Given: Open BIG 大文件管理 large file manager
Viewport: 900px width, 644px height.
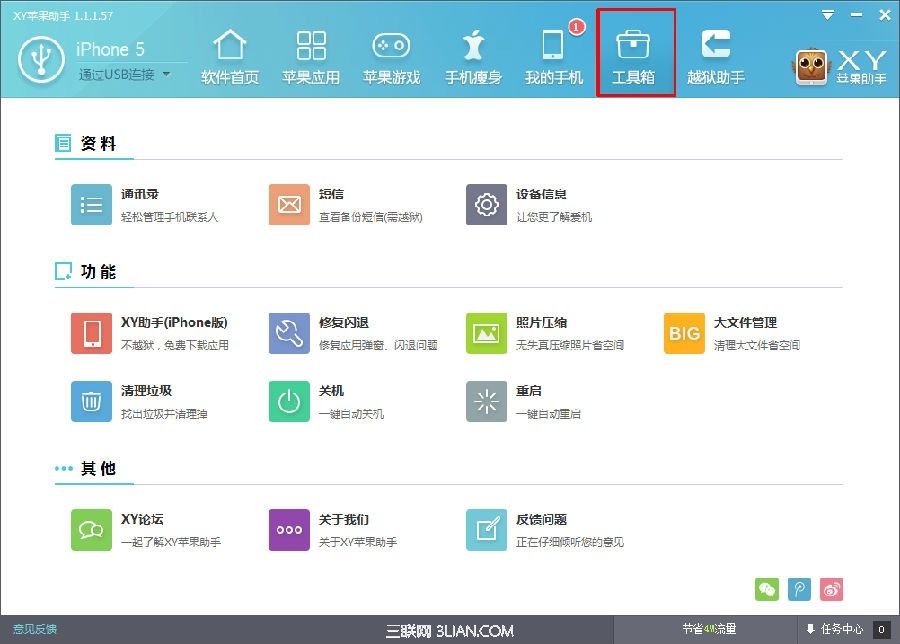Looking at the screenshot, I should click(x=684, y=333).
